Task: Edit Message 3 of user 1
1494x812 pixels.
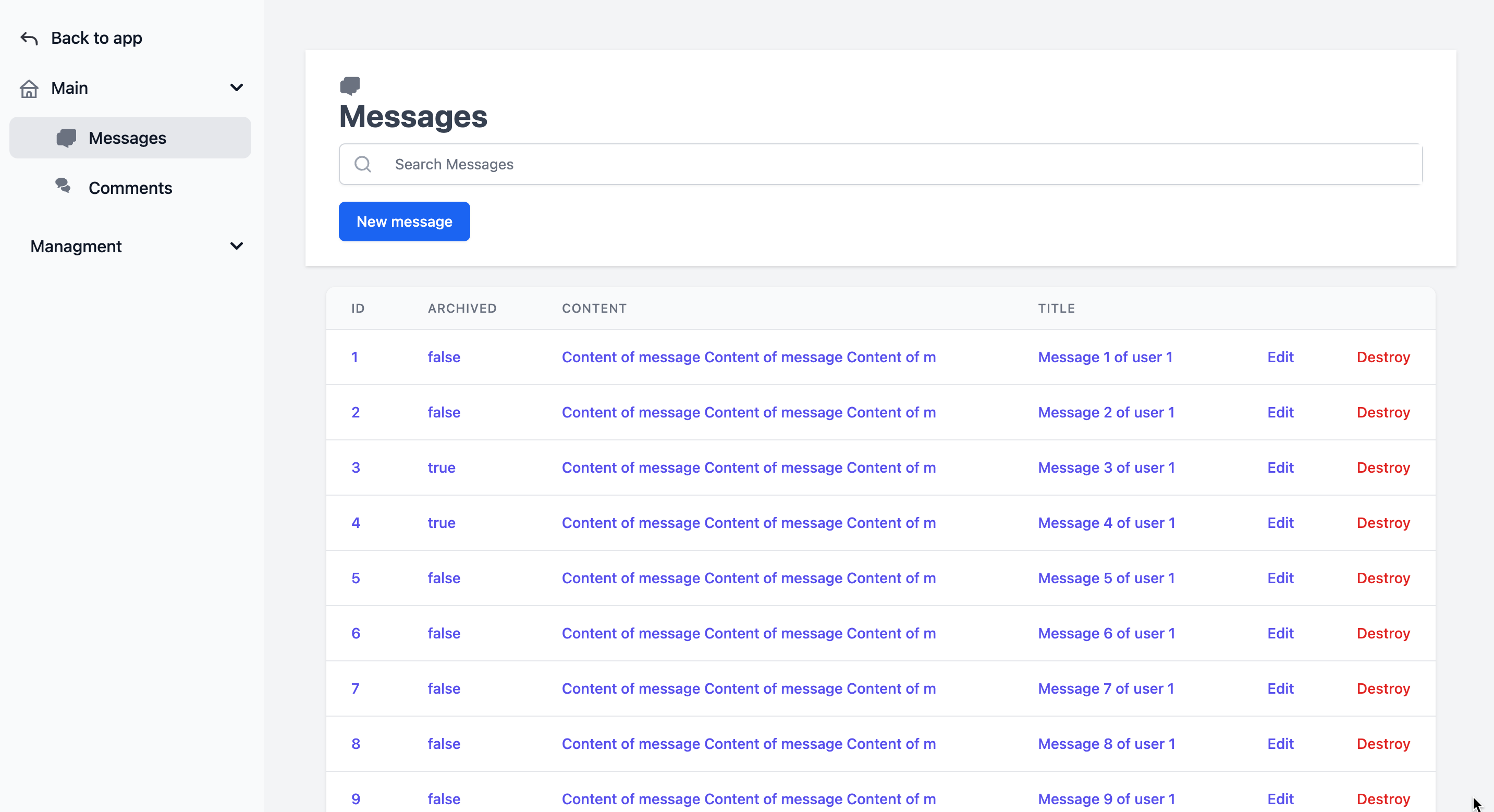Action: [1280, 467]
